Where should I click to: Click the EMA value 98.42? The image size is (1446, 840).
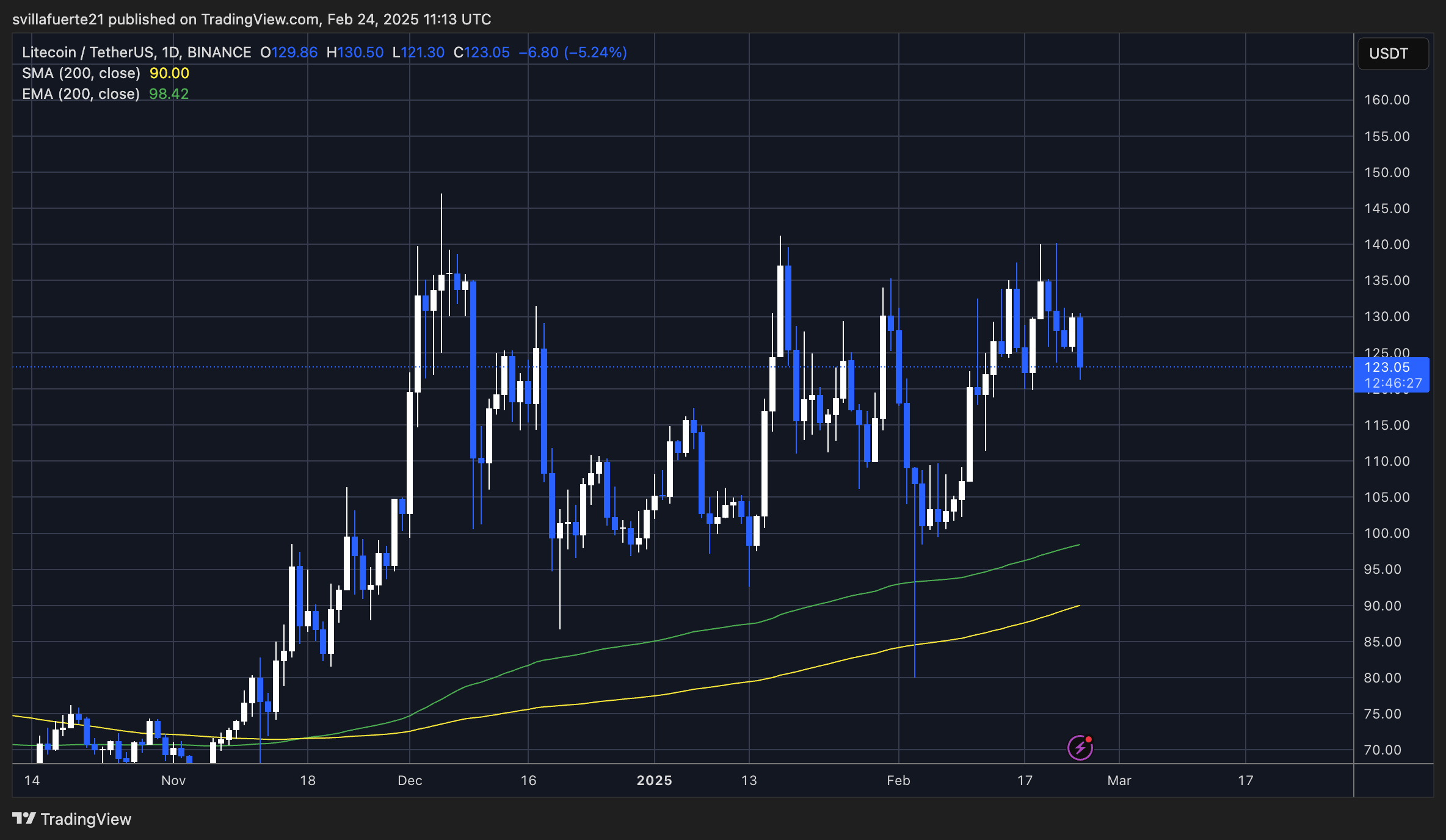tap(169, 94)
